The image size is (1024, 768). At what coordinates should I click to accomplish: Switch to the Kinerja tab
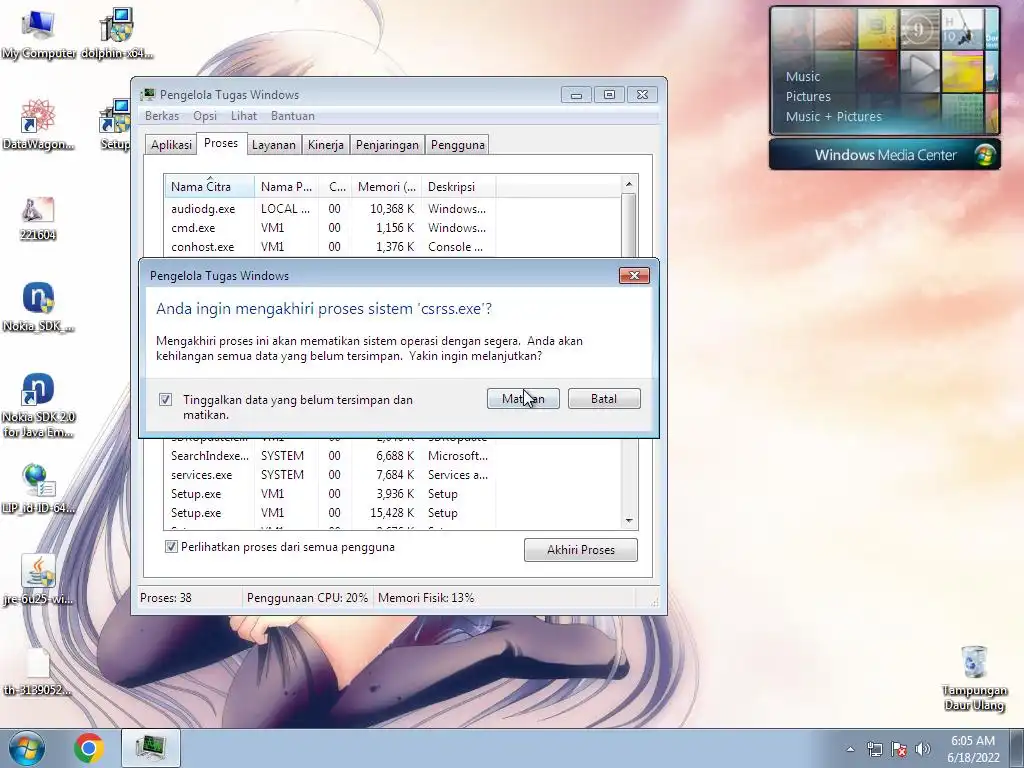click(x=325, y=145)
